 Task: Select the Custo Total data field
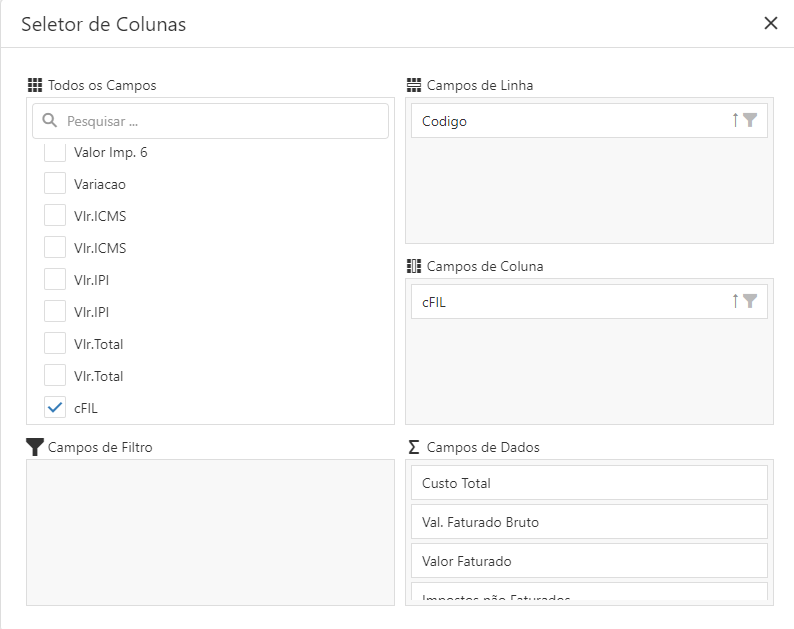(x=589, y=482)
